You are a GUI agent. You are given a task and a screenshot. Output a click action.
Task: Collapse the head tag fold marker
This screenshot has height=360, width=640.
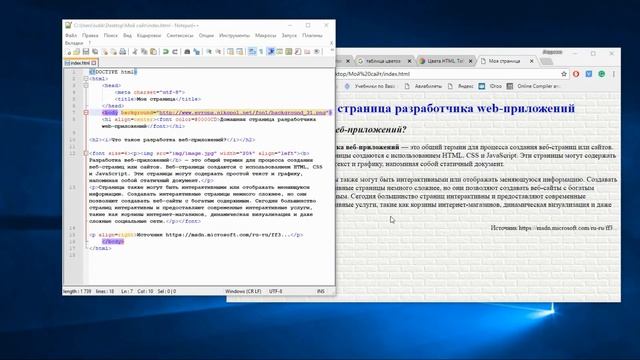click(x=86, y=86)
